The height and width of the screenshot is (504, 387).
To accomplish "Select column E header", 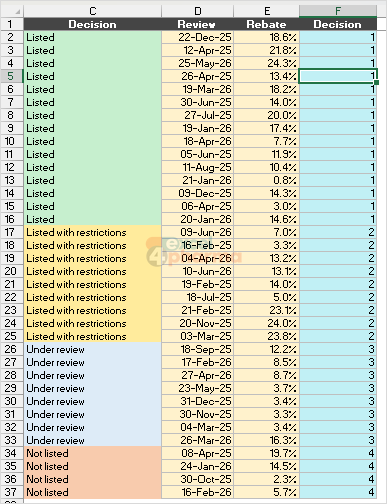I will click(266, 11).
